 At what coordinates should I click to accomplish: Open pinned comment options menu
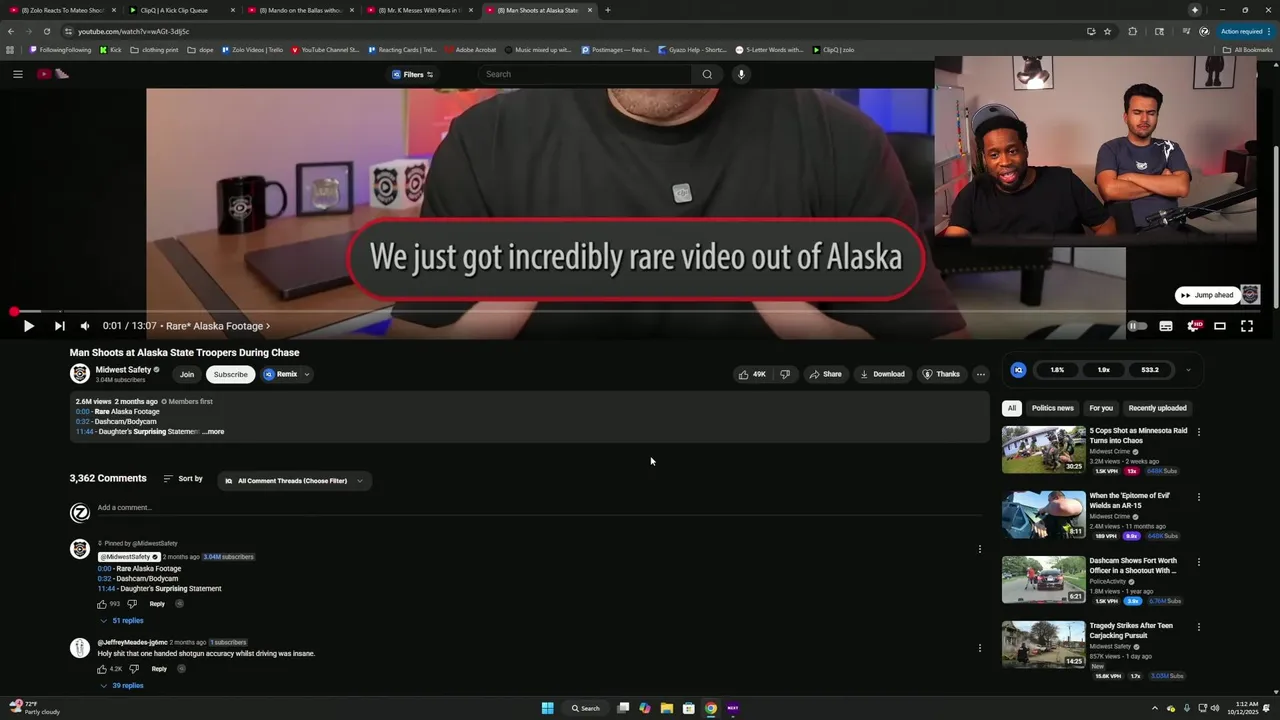980,549
